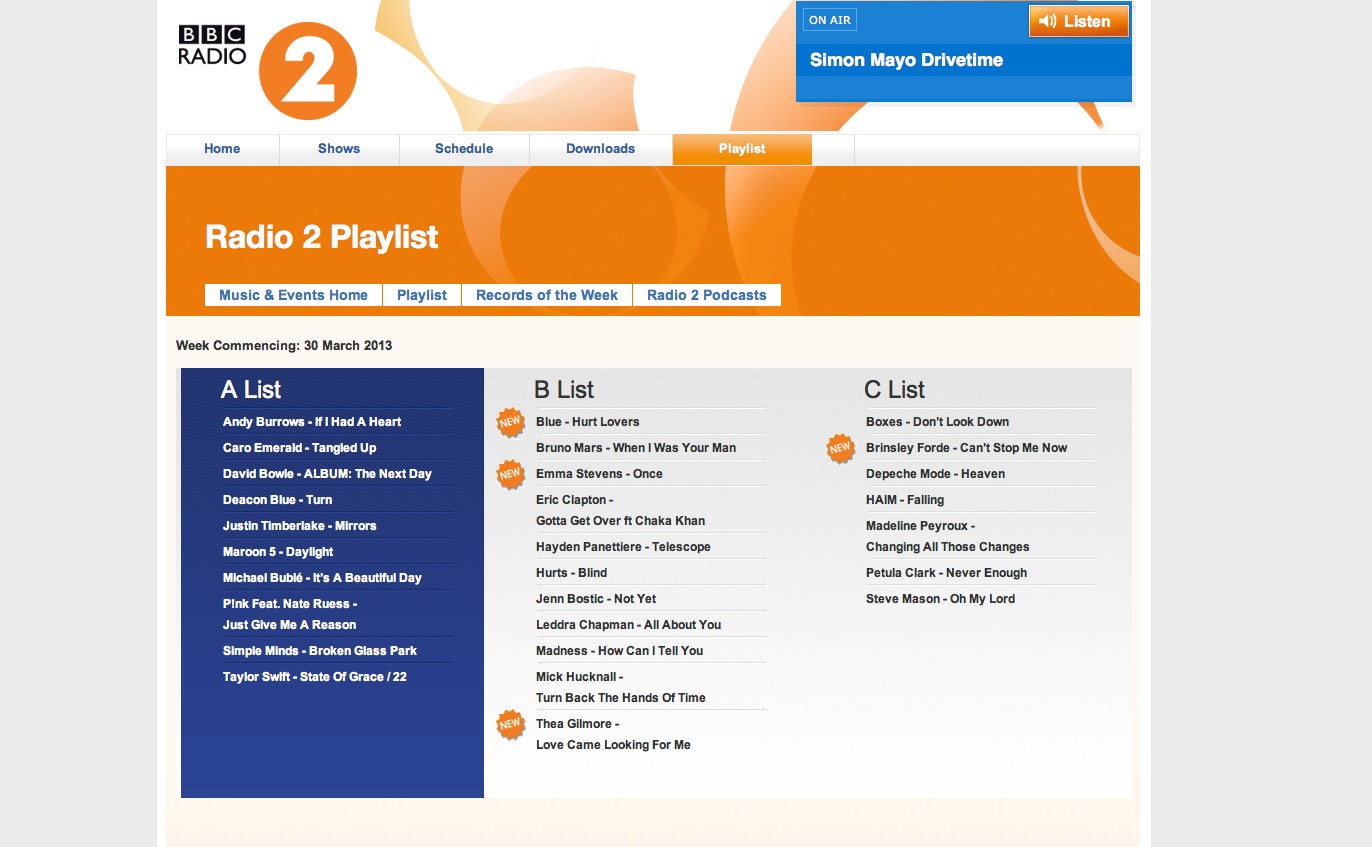1372x847 pixels.
Task: Click Hurts - Blind in B List
Action: coord(572,573)
